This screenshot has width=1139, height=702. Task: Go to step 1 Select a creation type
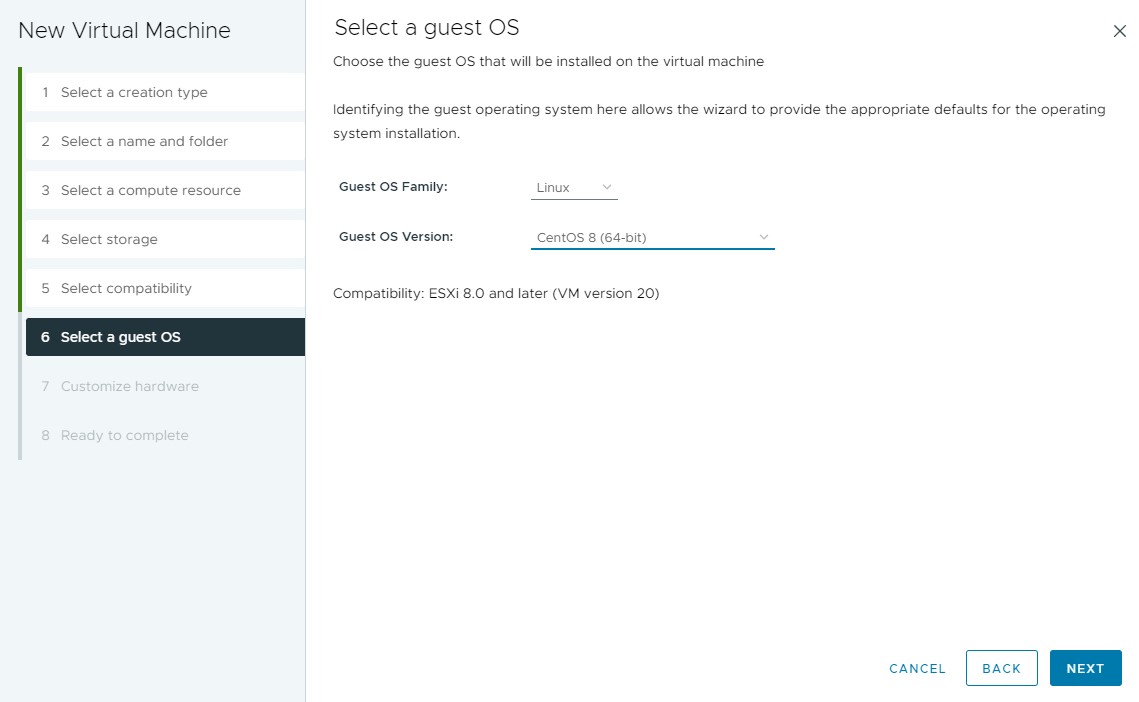[134, 92]
